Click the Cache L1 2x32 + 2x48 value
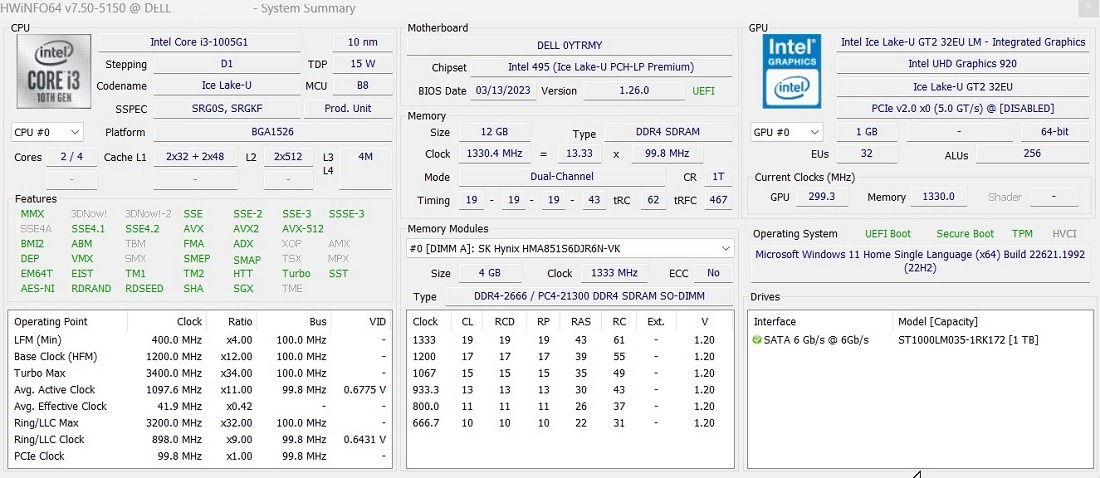Screen dimensions: 1100x478 tap(195, 157)
